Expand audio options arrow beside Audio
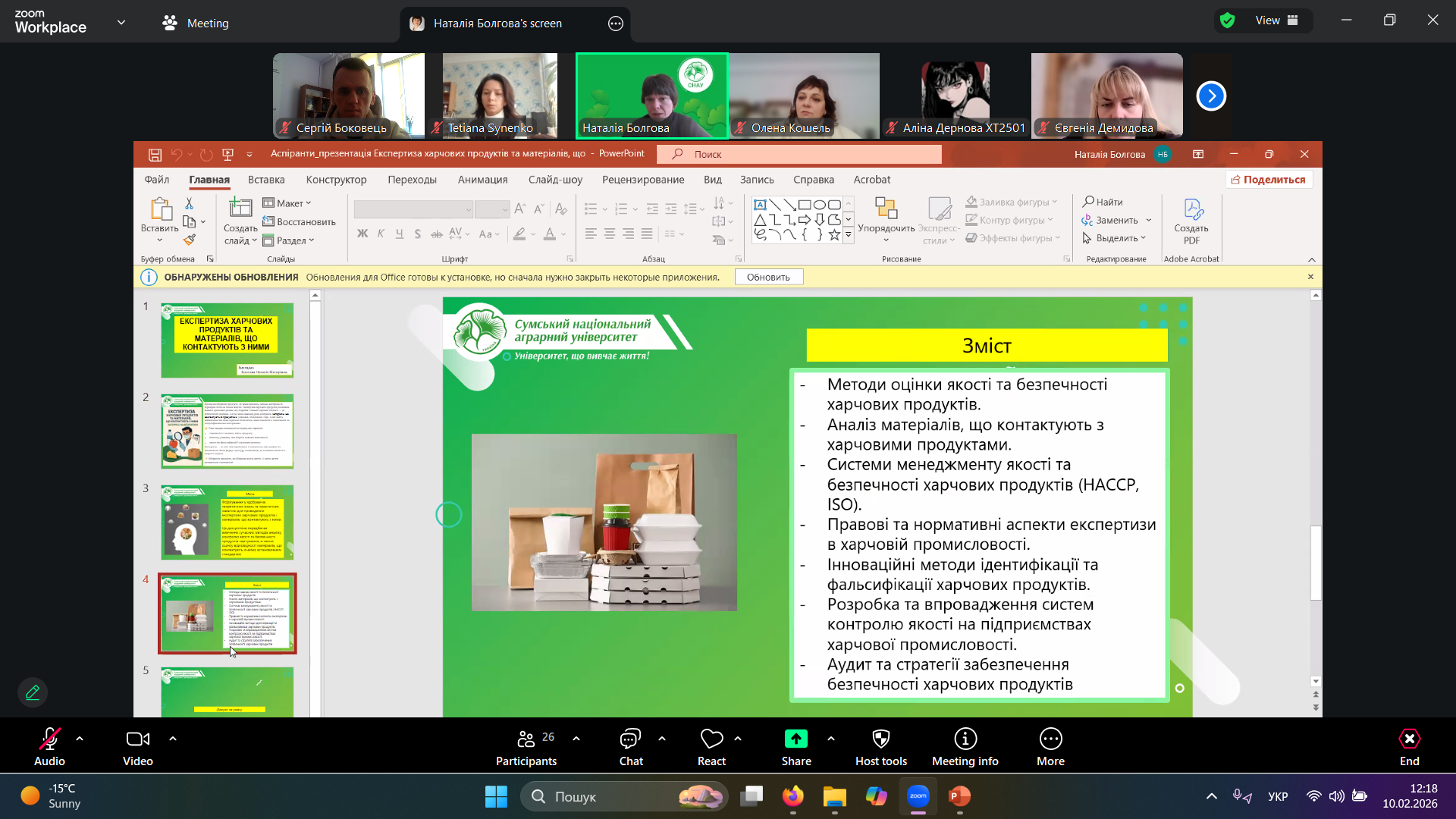 pyautogui.click(x=80, y=738)
